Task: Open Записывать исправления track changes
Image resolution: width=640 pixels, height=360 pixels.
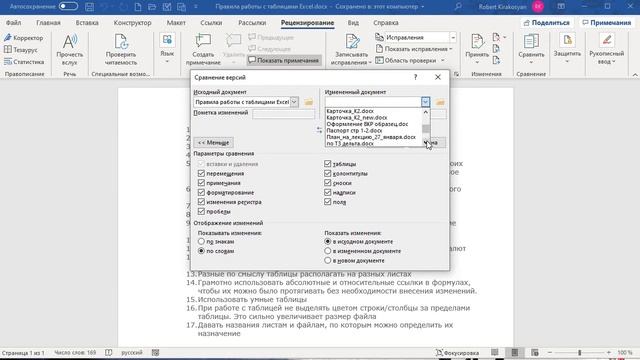Action: pyautogui.click(x=351, y=49)
